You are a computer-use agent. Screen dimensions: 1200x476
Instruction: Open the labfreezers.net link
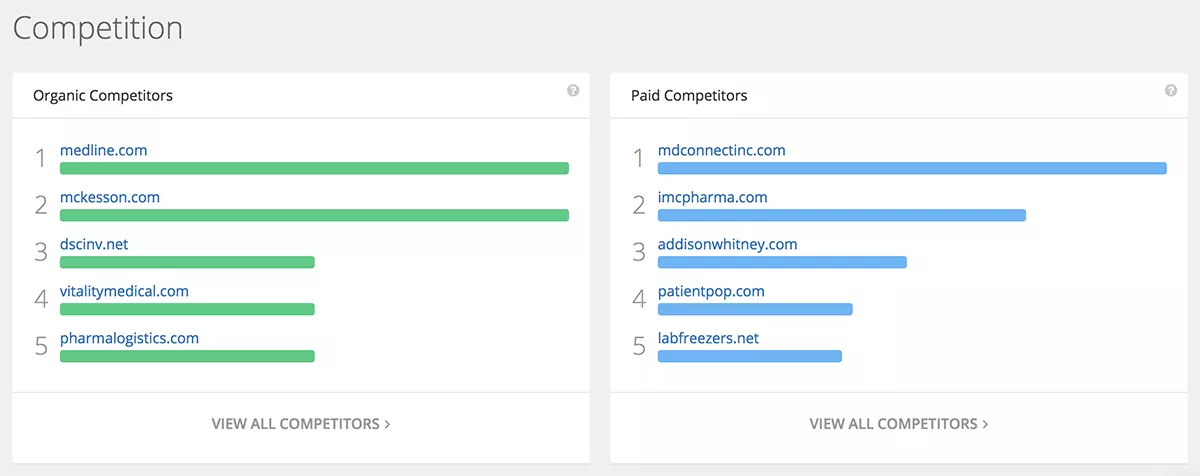[x=708, y=338]
